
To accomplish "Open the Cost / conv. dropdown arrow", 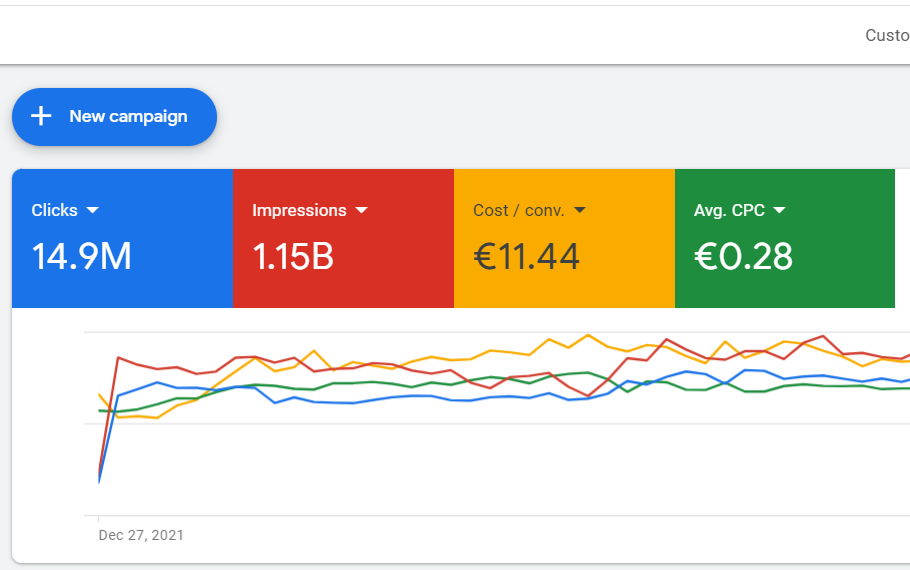I will (x=580, y=210).
